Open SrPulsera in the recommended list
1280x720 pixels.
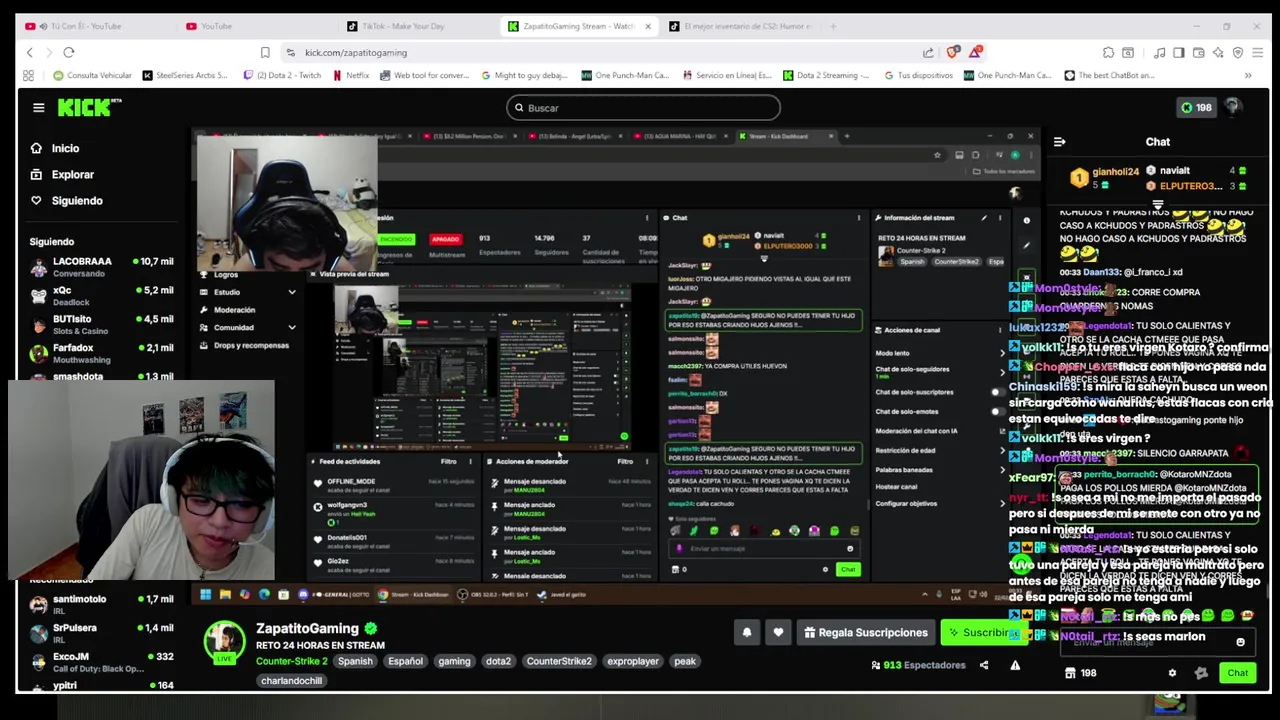tap(100, 633)
